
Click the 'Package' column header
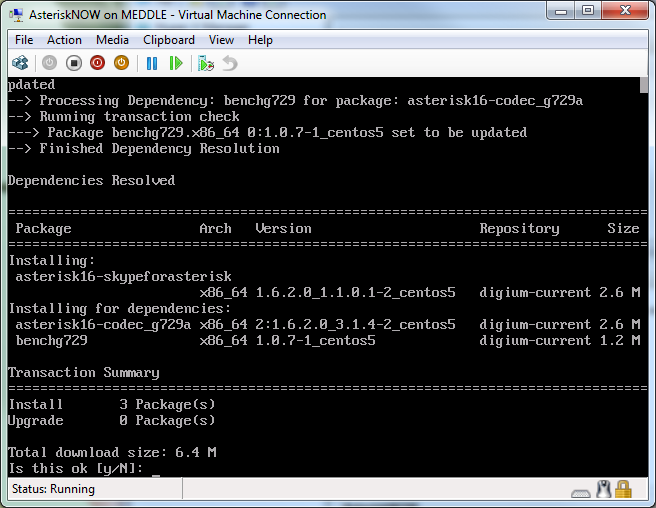click(44, 228)
